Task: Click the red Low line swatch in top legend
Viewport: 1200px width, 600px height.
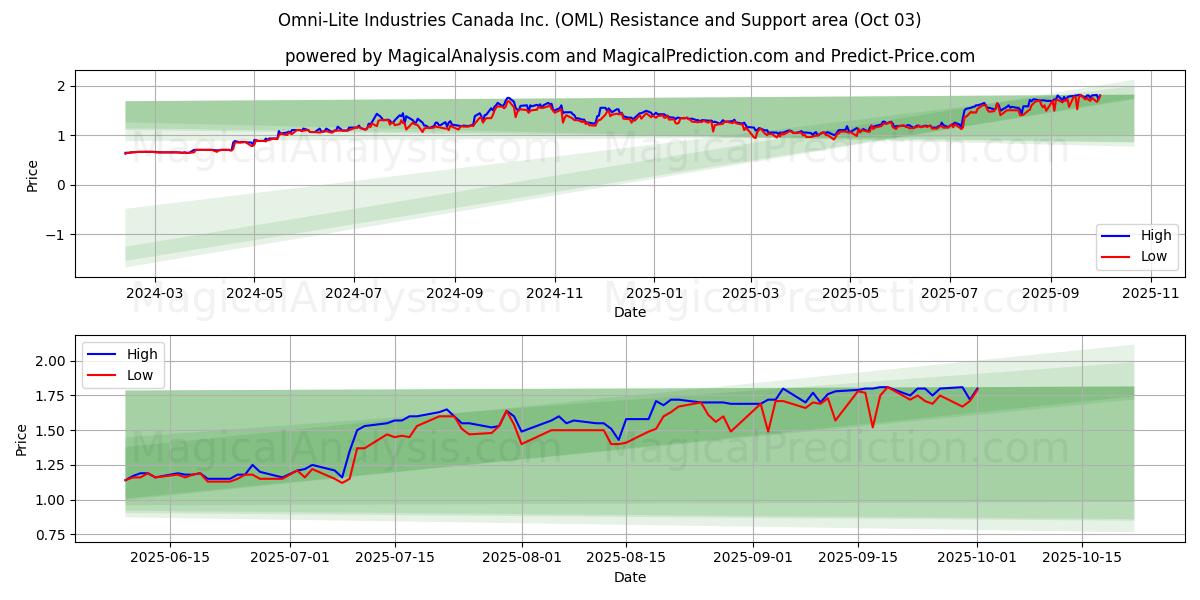Action: 1116,256
